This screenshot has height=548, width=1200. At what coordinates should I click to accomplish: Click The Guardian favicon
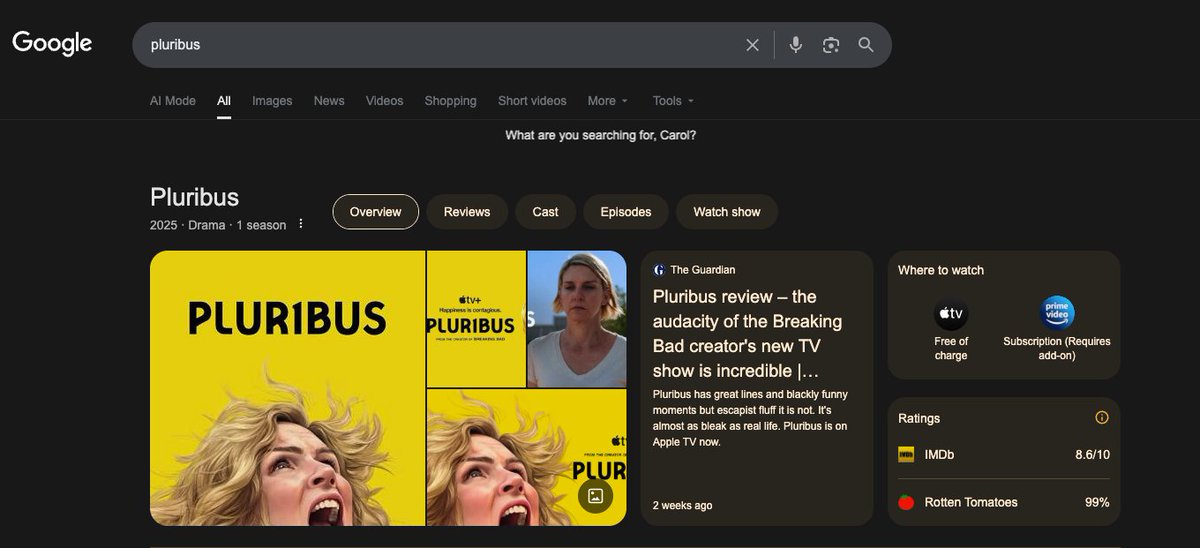[x=659, y=270]
